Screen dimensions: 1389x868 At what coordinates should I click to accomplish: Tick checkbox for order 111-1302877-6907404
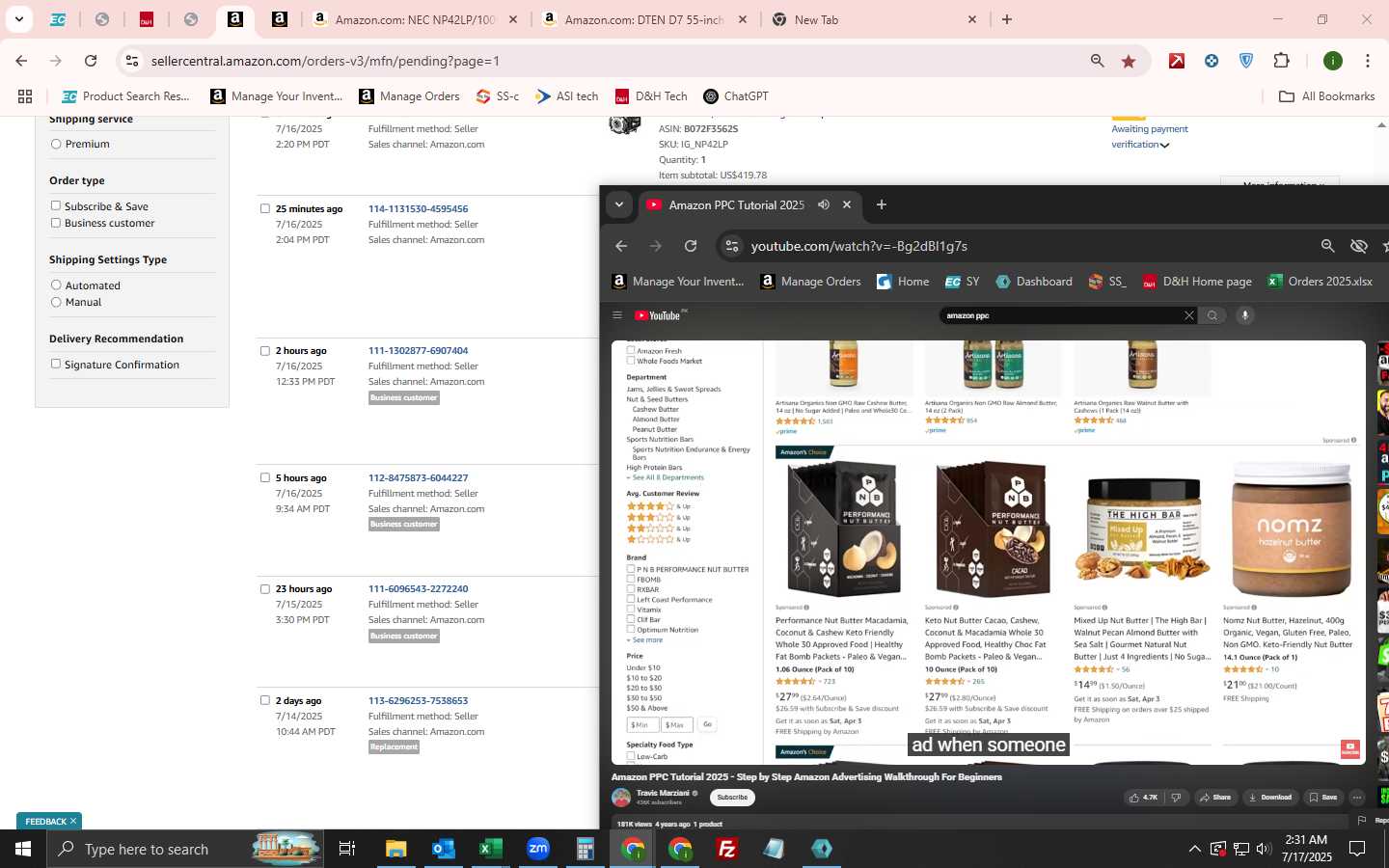coord(264,351)
